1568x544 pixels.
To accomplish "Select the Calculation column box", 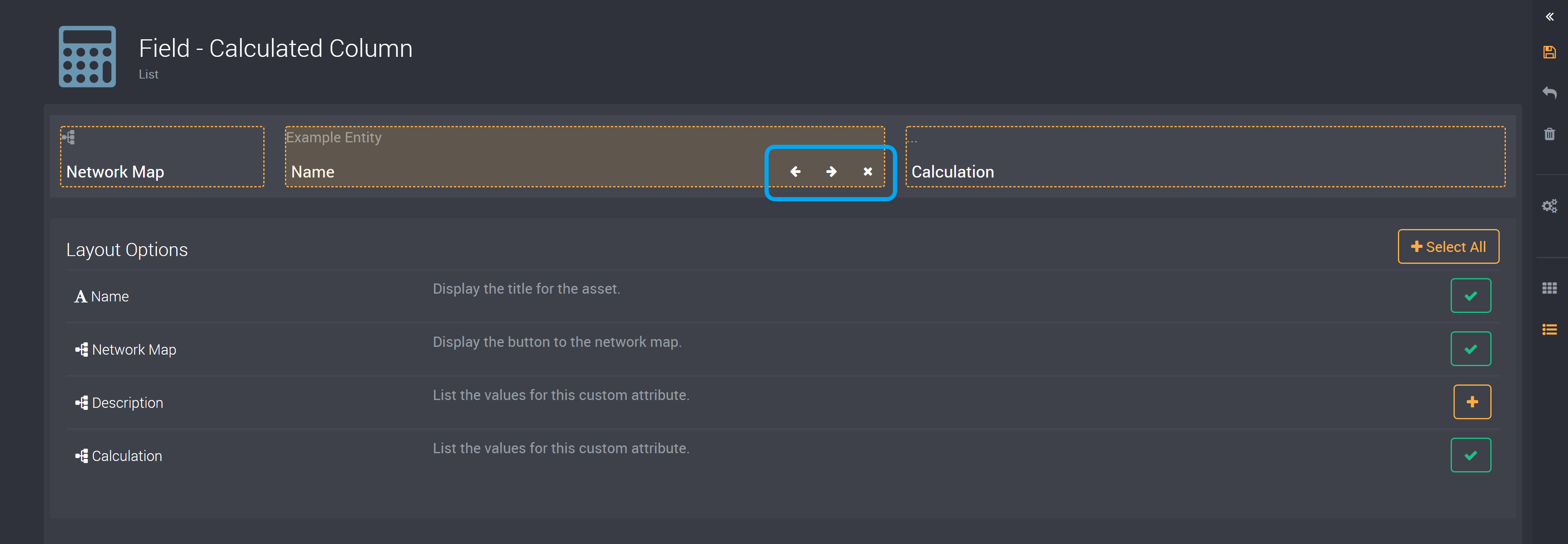I will [x=1205, y=157].
